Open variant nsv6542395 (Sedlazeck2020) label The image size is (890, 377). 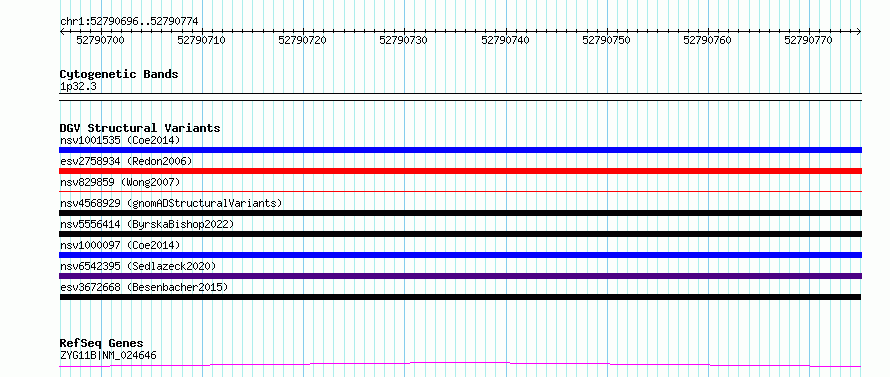pos(138,266)
